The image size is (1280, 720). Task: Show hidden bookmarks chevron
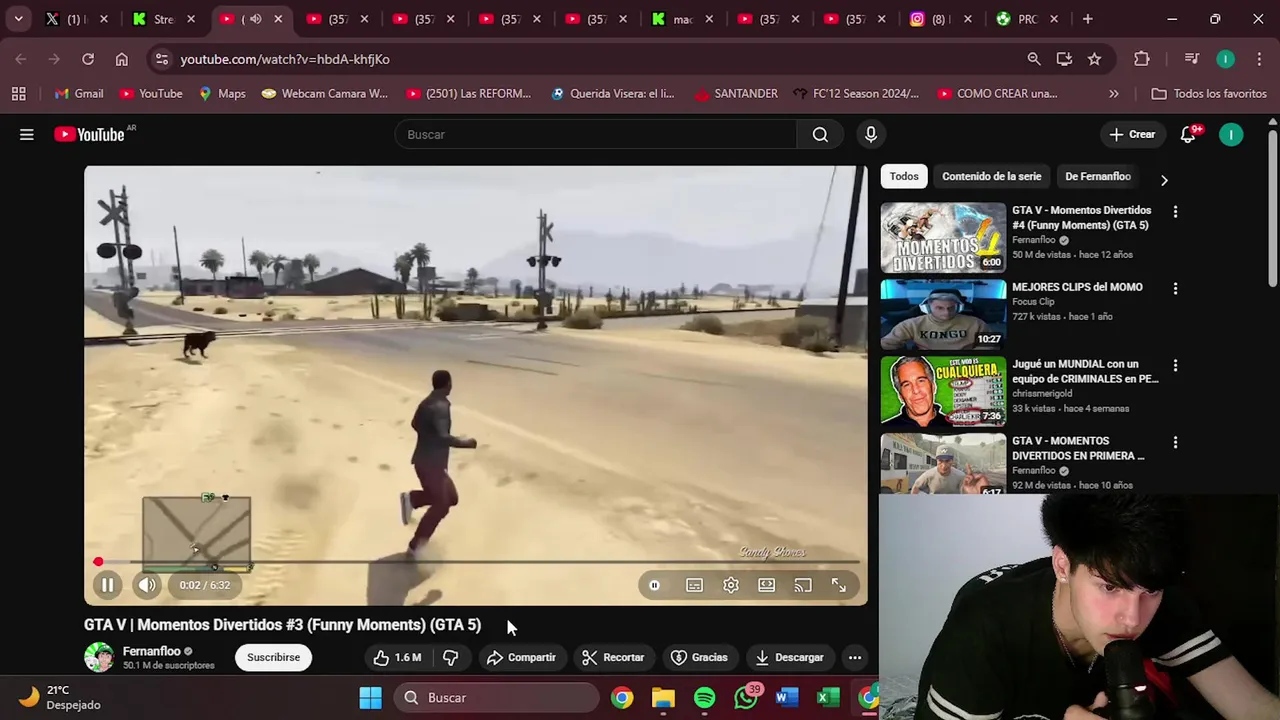point(1114,93)
